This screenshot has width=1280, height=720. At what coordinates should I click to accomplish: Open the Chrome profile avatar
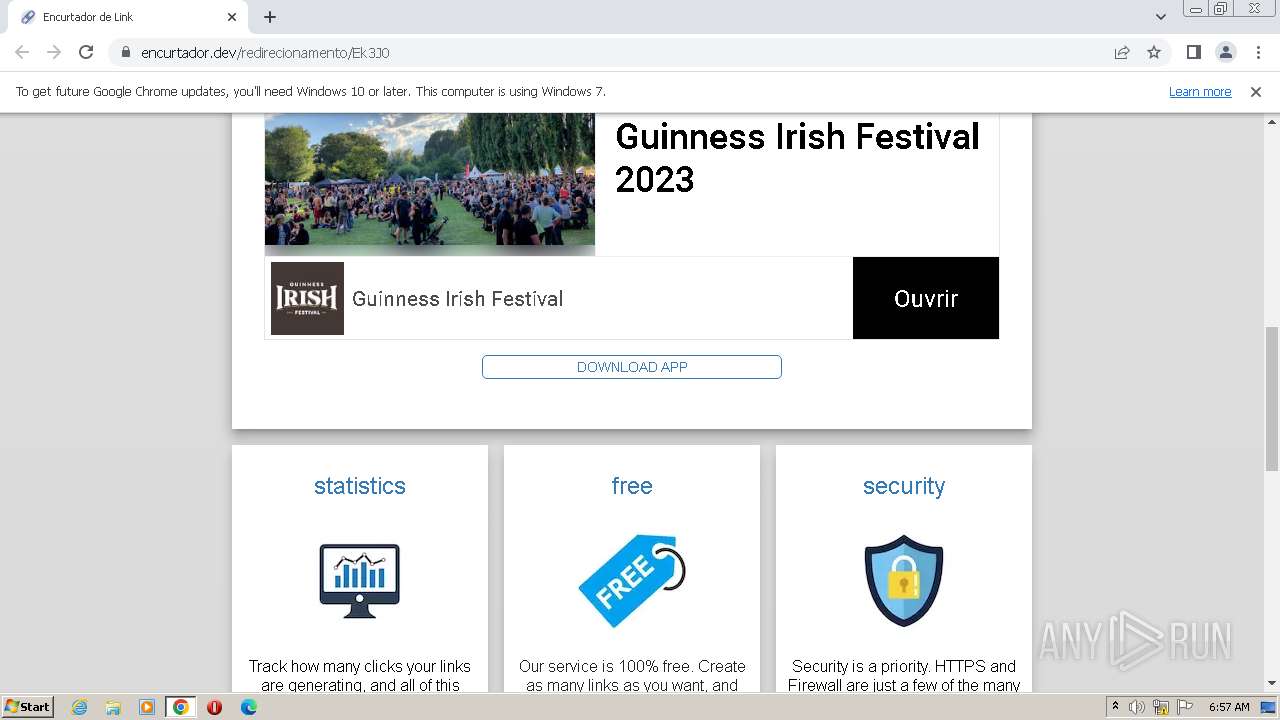point(1225,52)
